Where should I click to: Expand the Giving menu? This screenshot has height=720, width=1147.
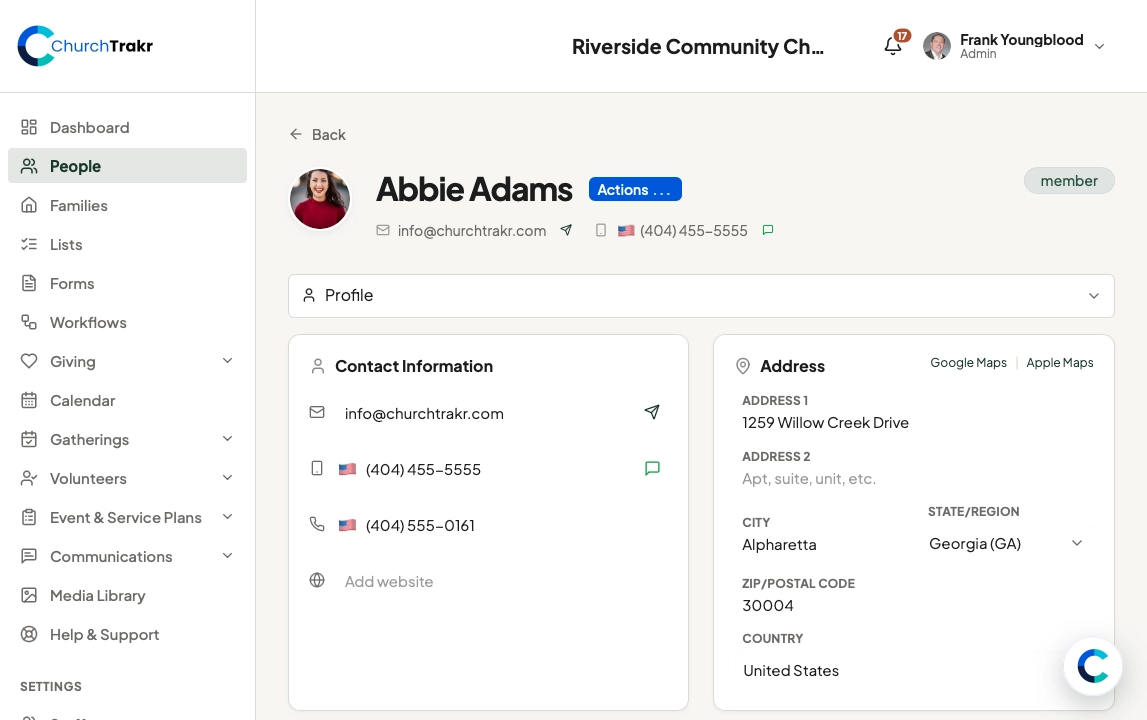(x=127, y=361)
